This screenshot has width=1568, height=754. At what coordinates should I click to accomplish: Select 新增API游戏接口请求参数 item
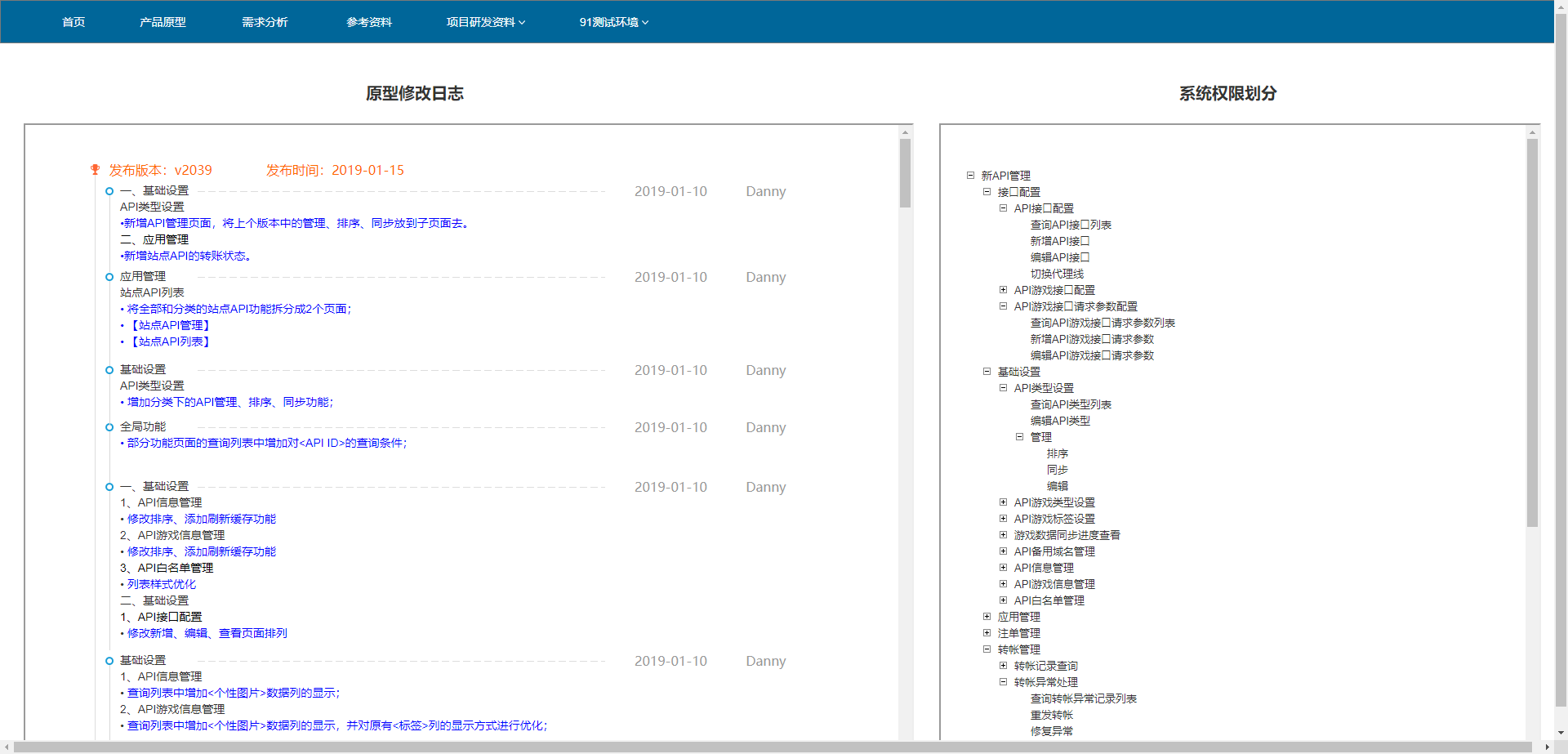(x=1092, y=339)
